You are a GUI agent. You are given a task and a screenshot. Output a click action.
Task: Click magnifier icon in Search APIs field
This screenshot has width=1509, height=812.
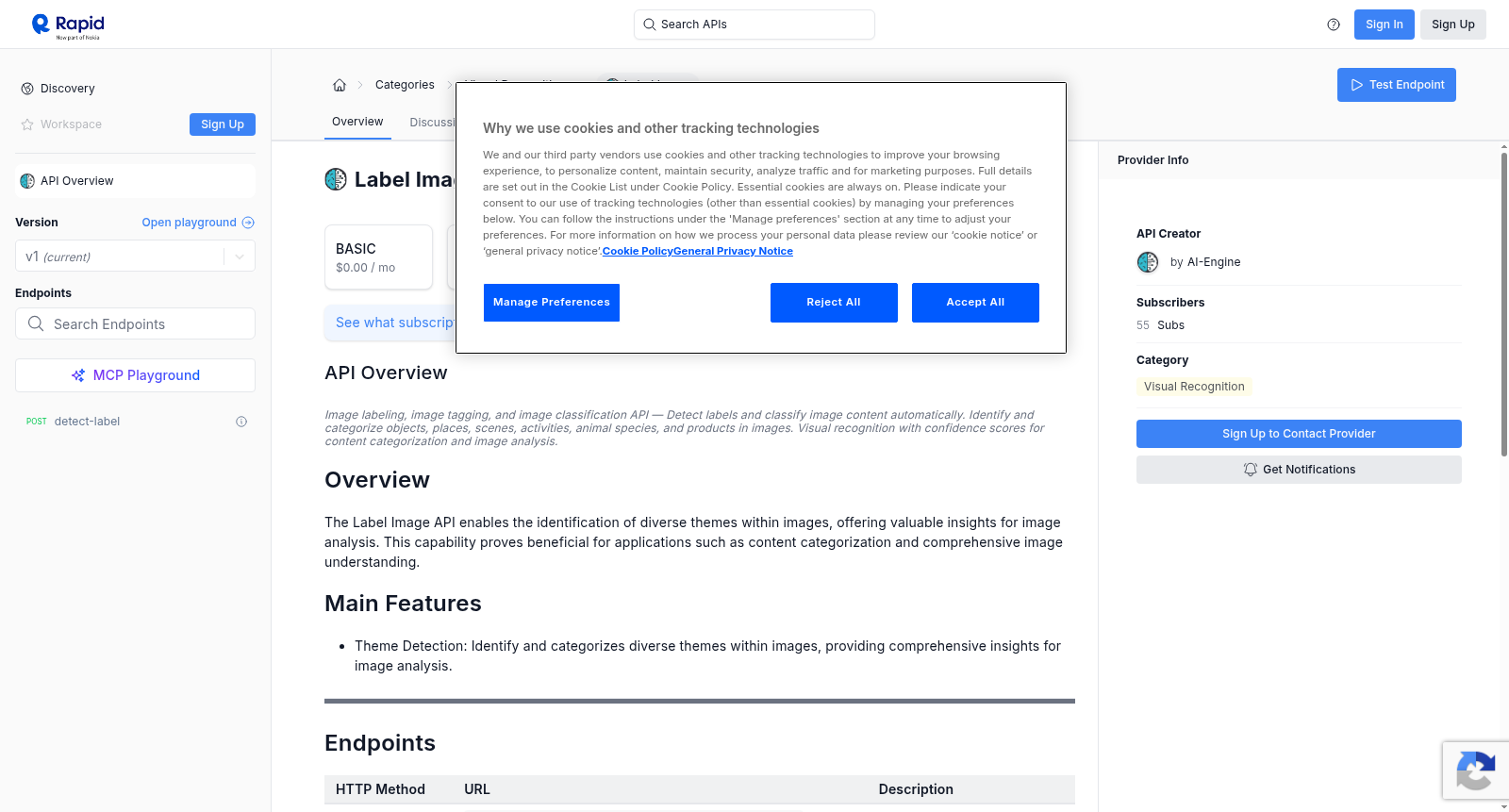[650, 25]
